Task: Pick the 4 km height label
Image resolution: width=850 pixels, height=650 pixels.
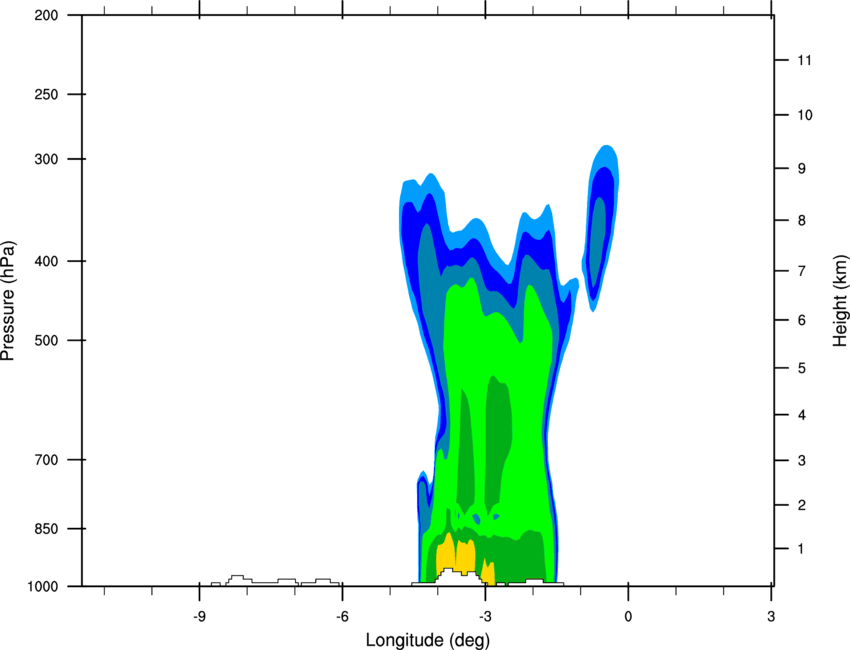Action: [802, 415]
